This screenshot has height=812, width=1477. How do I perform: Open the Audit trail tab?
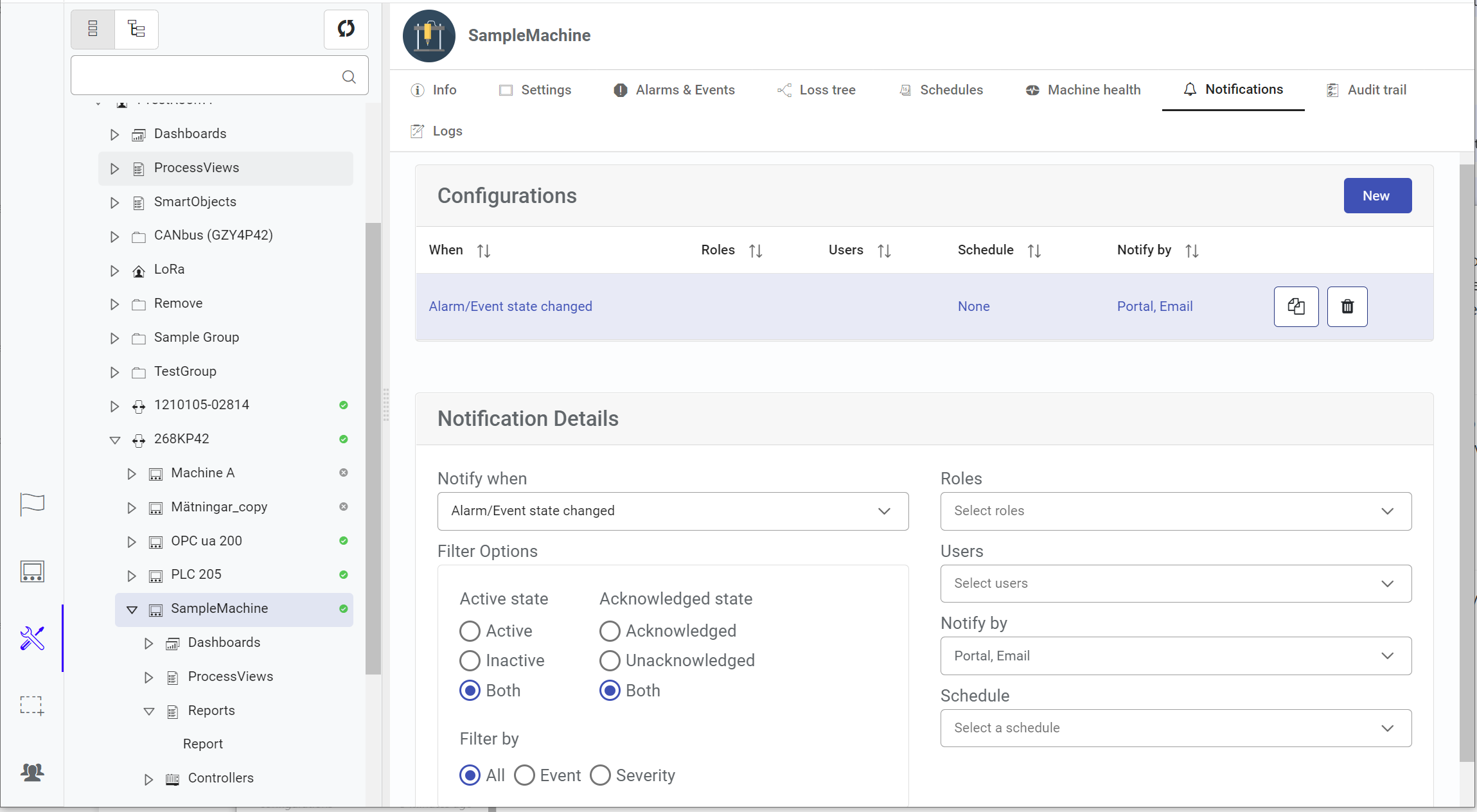[x=1366, y=91]
